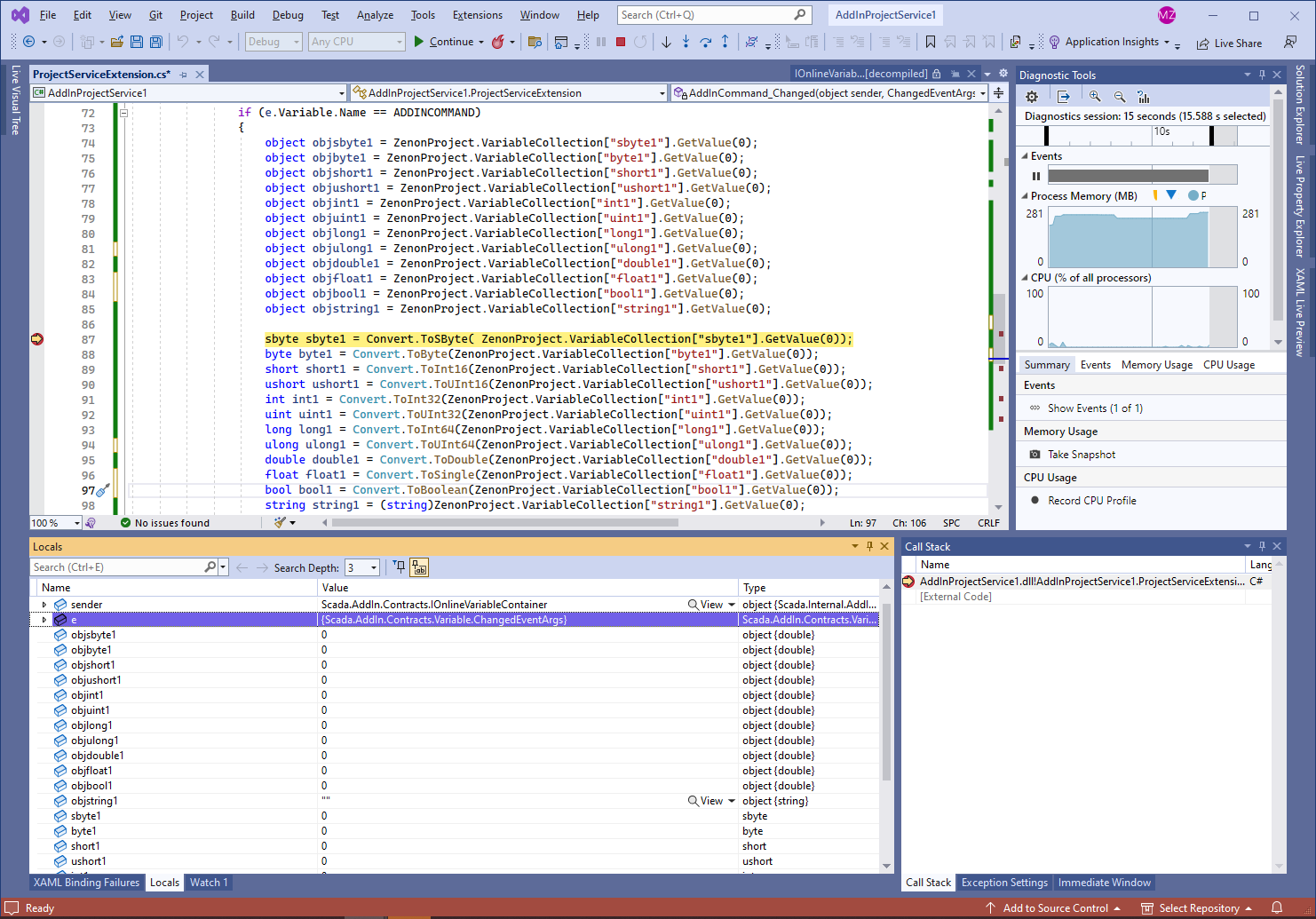1316x919 pixels.
Task: Click the Navigate Backward arrow icon
Action: click(x=29, y=42)
